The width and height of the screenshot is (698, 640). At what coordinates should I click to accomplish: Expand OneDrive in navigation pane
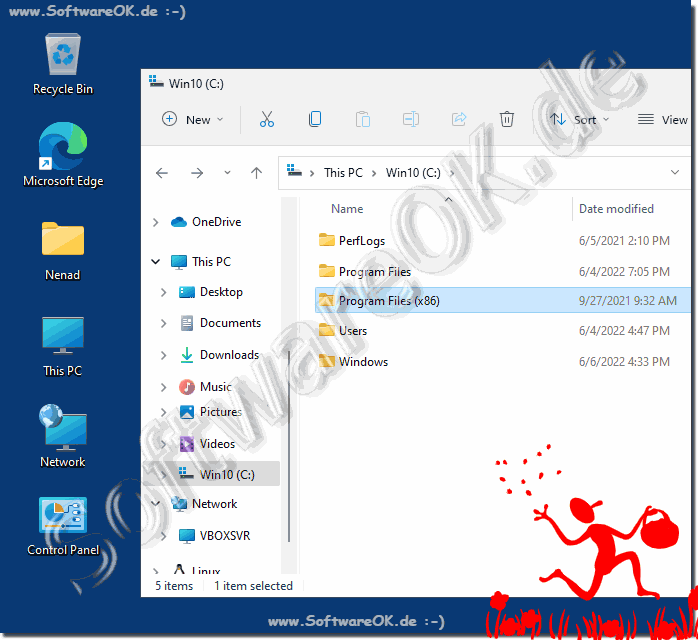click(155, 222)
